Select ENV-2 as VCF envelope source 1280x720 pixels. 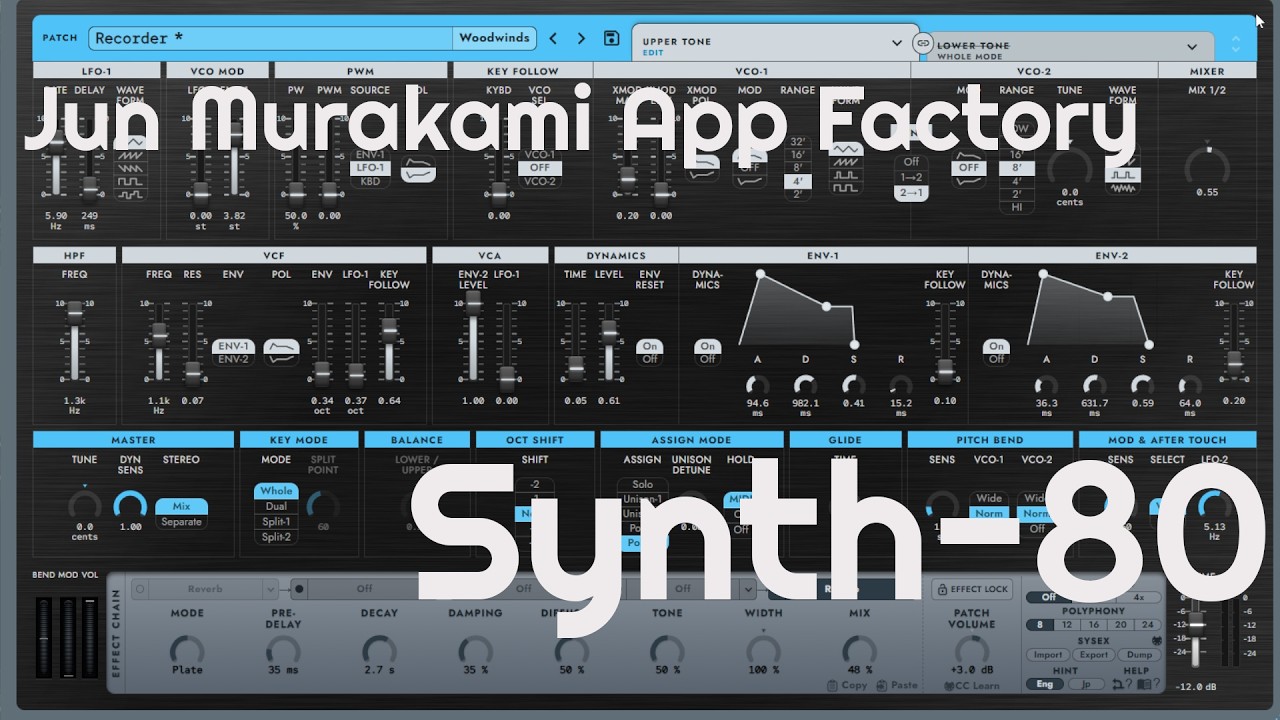233,359
